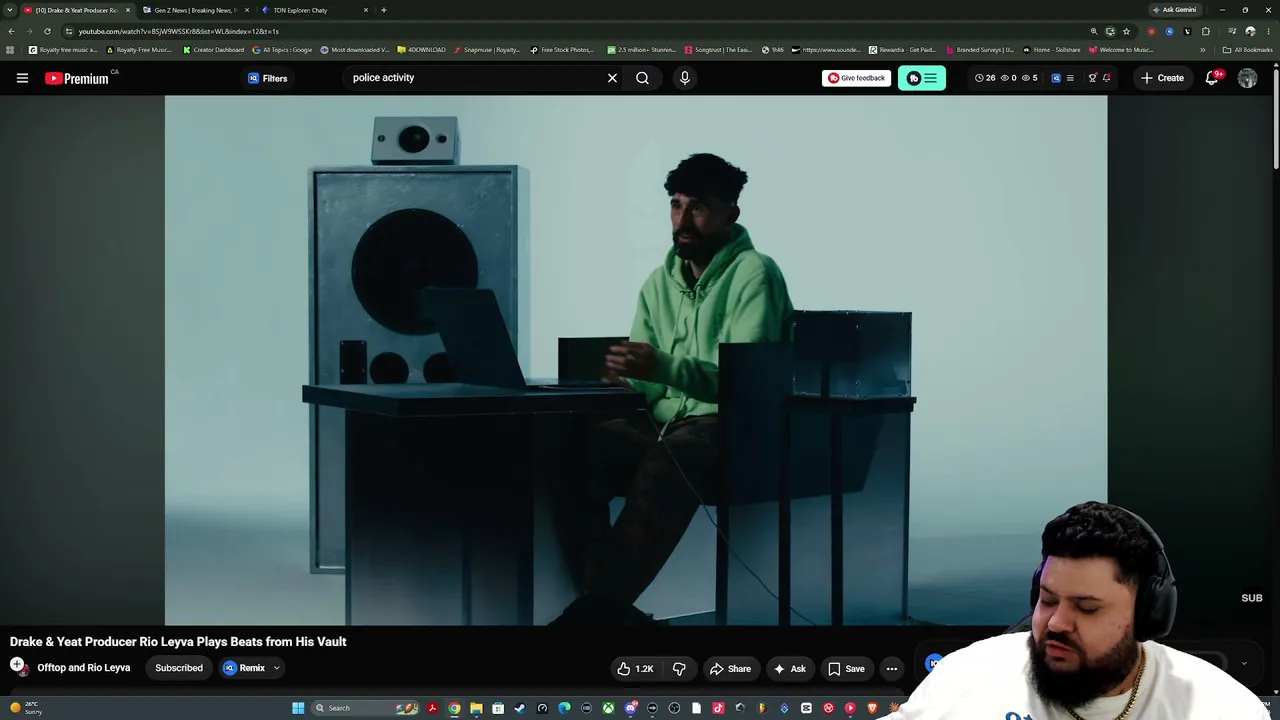Image resolution: width=1280 pixels, height=720 pixels.
Task: Open the Home - Skillshare bookmark
Action: point(1051,50)
